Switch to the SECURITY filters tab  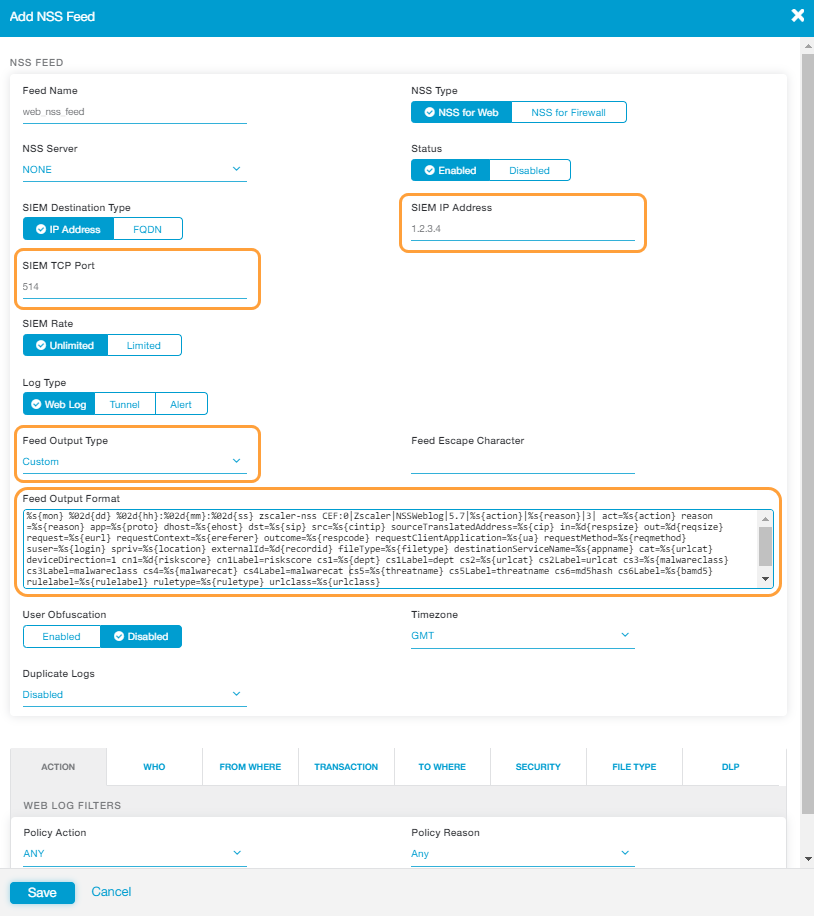tap(537, 766)
